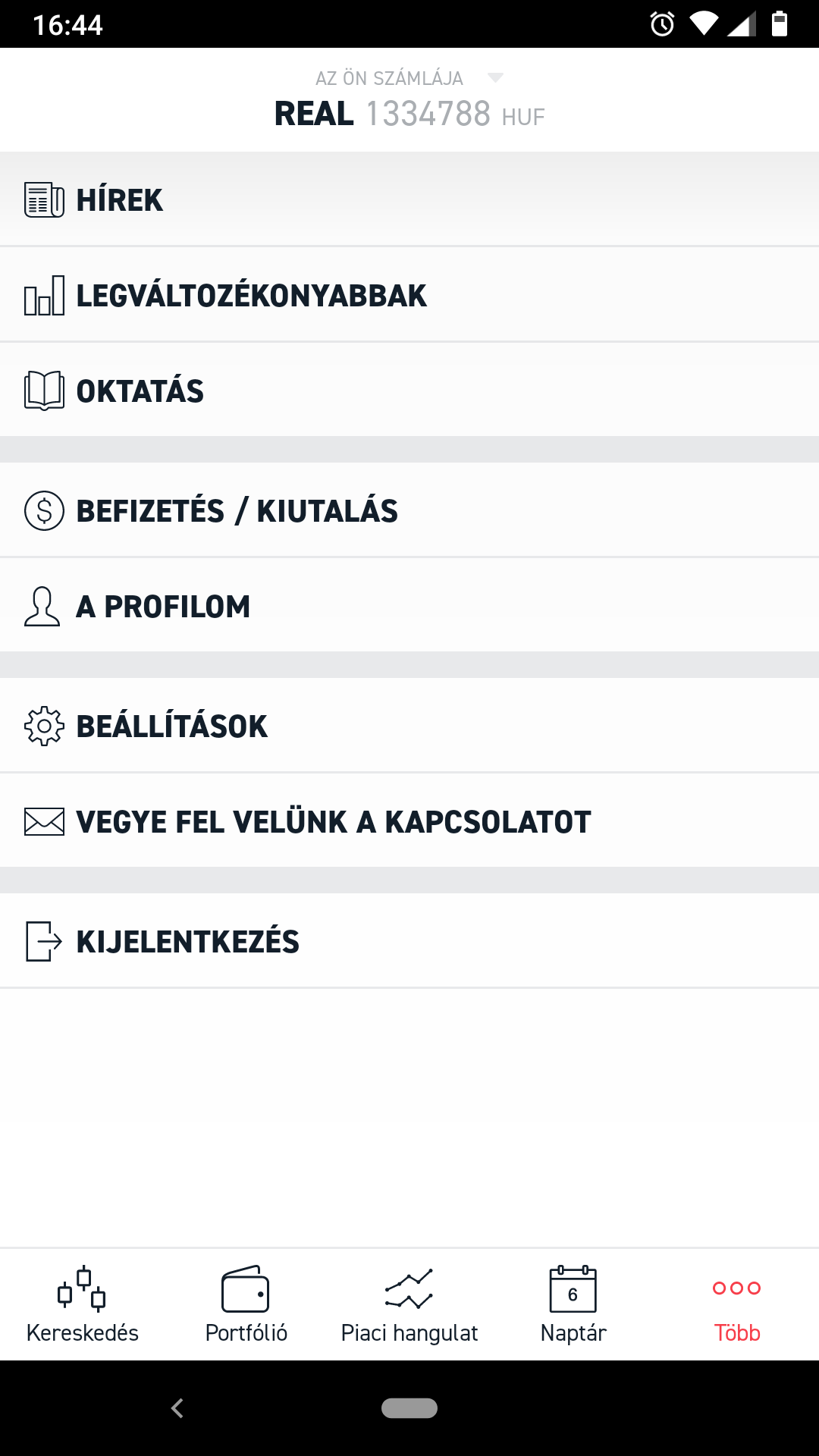Click the person silhouette profile icon
The image size is (819, 1456).
click(x=42, y=607)
